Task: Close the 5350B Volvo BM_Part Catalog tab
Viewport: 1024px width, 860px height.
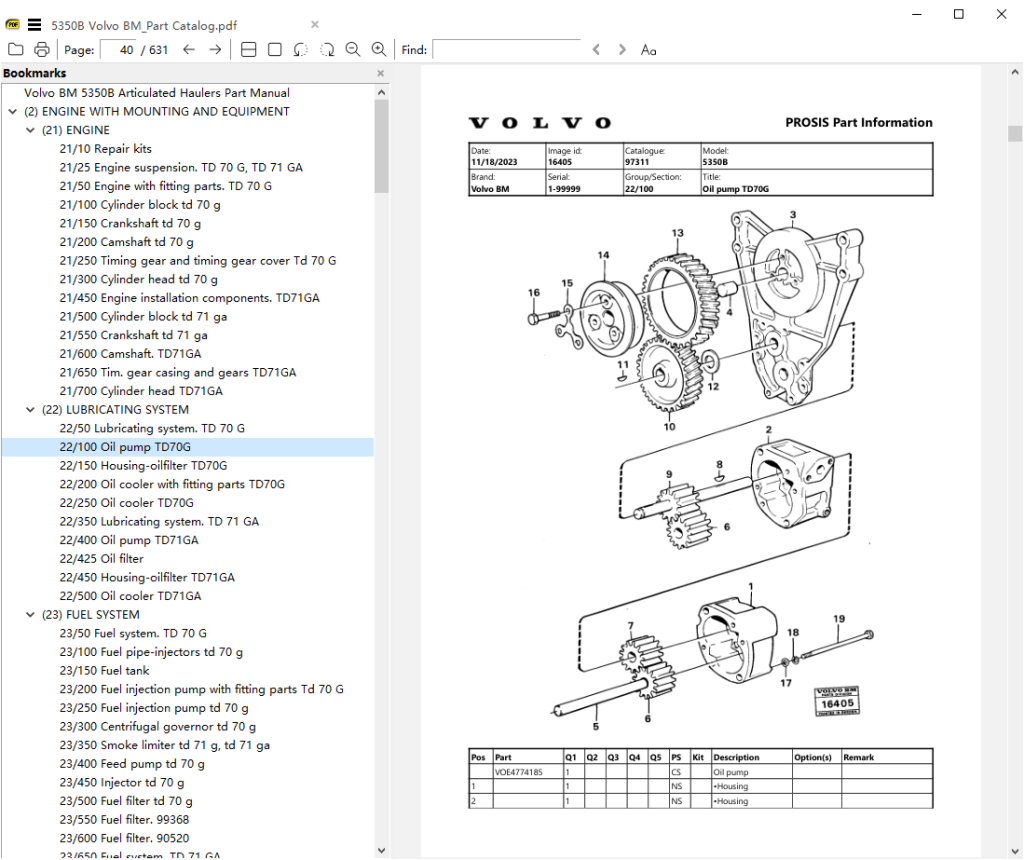Action: point(315,24)
